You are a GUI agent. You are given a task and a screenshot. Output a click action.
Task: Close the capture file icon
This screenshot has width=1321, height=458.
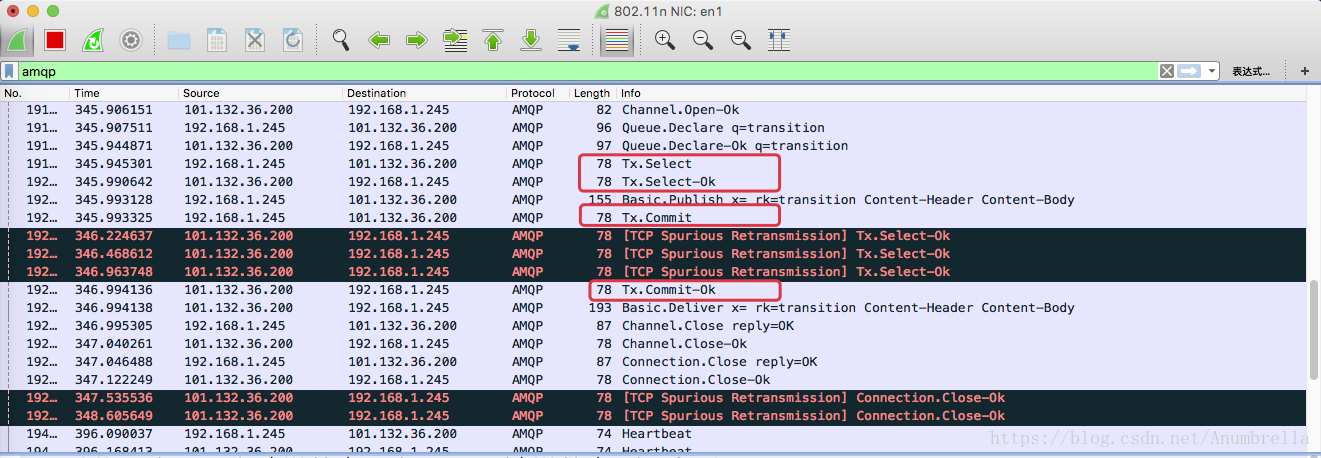pos(255,40)
